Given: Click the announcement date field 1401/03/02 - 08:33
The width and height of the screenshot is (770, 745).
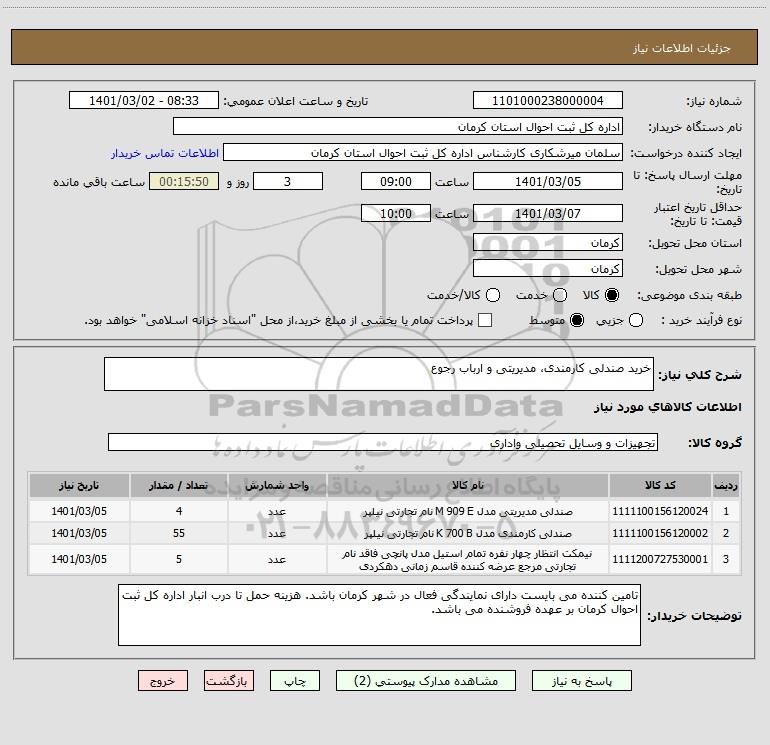Looking at the screenshot, I should (144, 100).
